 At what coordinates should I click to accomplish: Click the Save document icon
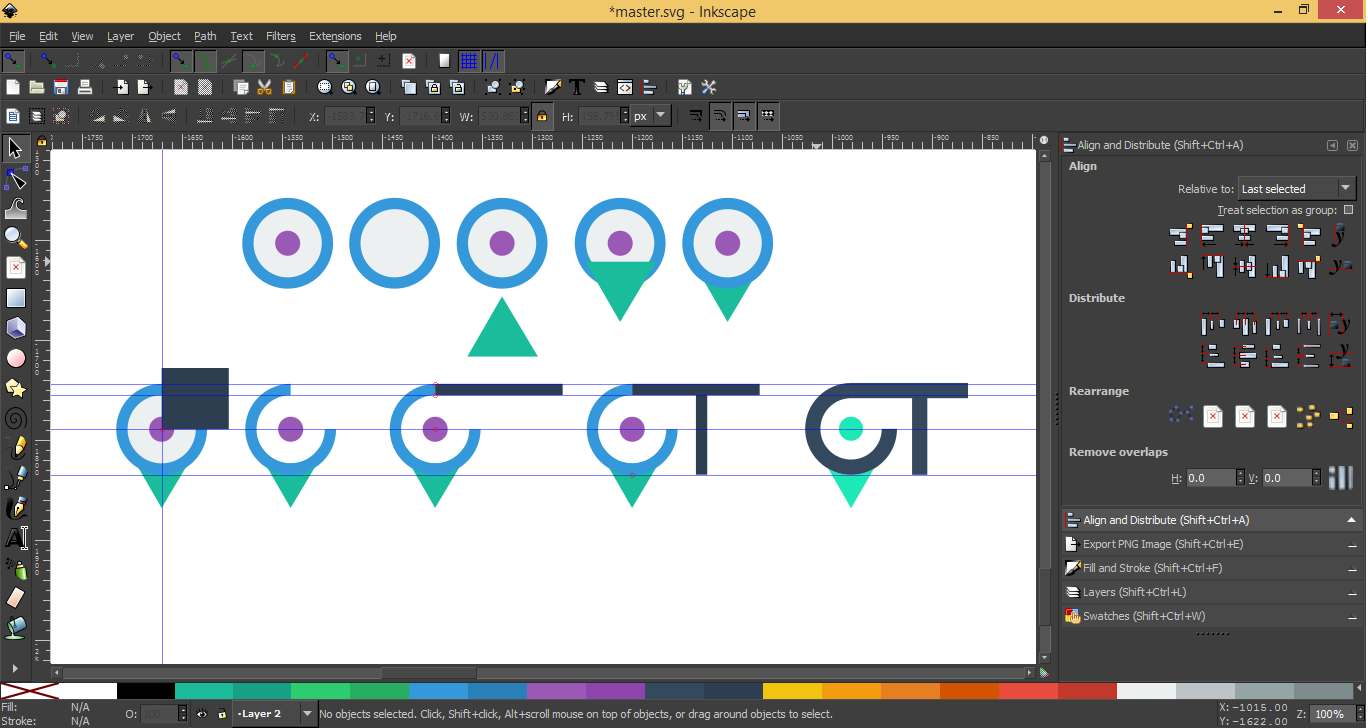click(x=61, y=87)
